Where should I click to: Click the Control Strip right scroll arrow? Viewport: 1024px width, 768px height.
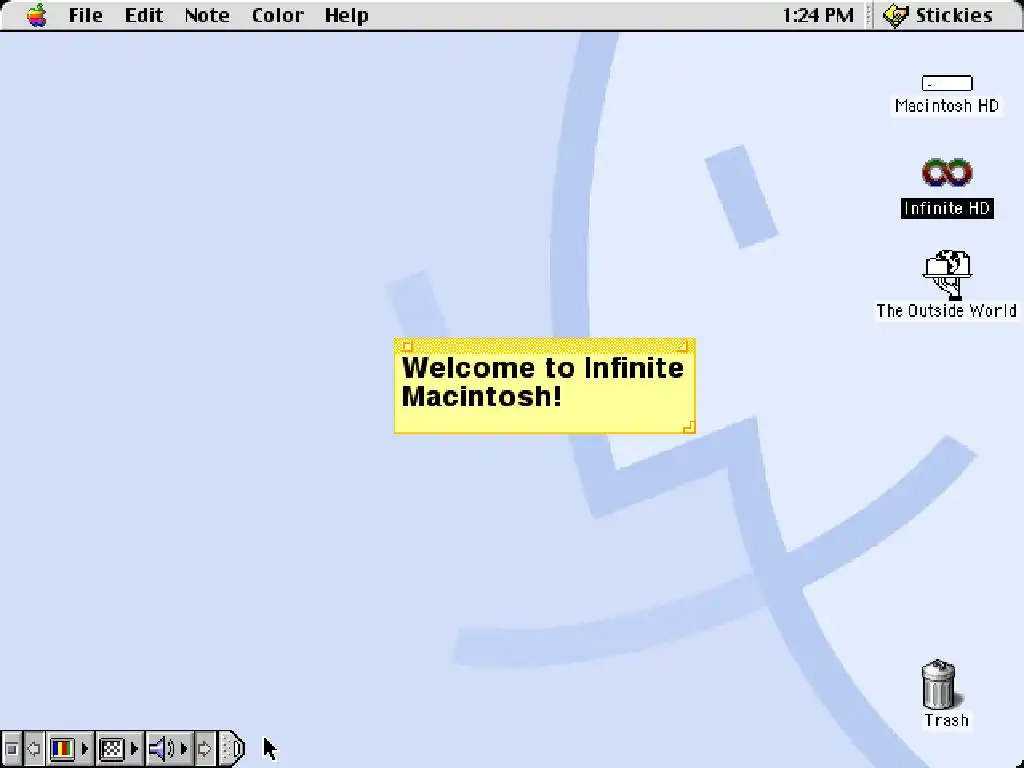coord(204,748)
